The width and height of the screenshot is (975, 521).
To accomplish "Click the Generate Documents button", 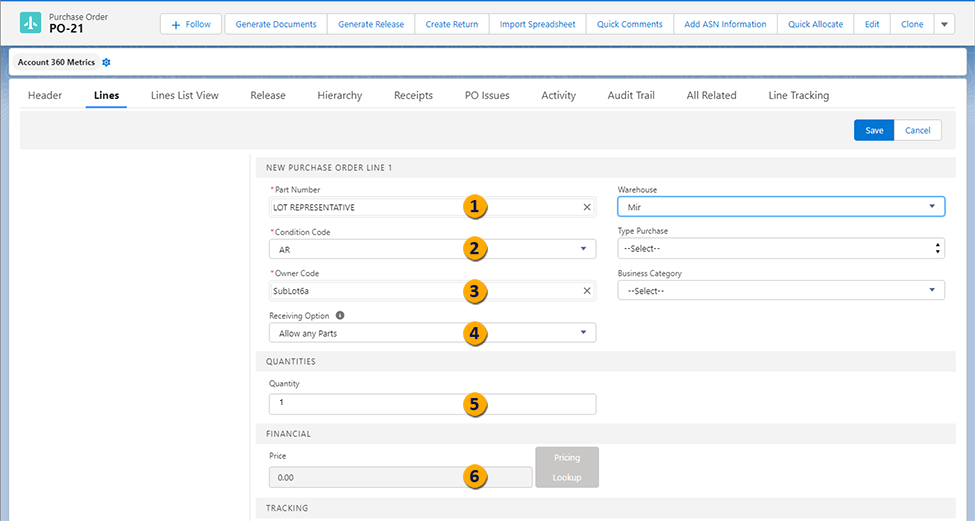I will (x=276, y=24).
